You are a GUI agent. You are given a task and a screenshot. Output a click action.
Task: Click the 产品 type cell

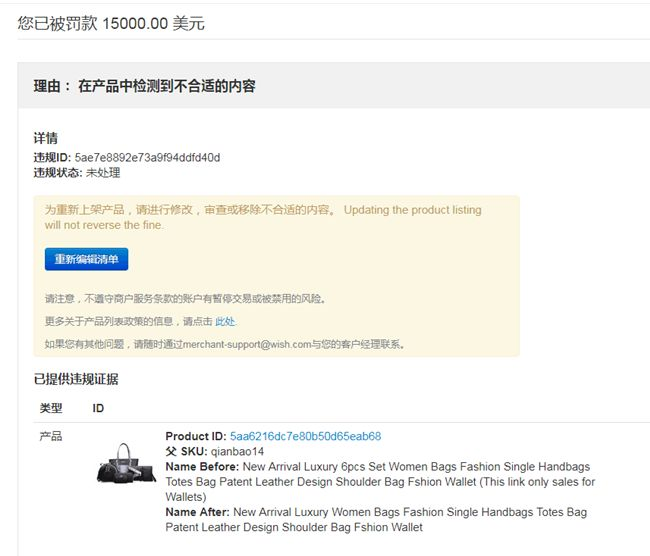click(51, 436)
